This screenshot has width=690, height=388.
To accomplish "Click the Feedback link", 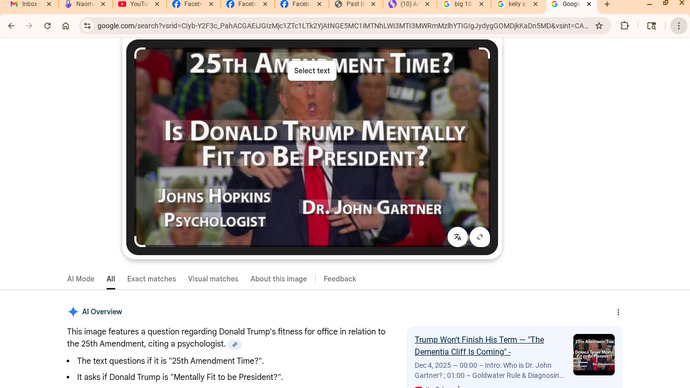I will (x=340, y=279).
